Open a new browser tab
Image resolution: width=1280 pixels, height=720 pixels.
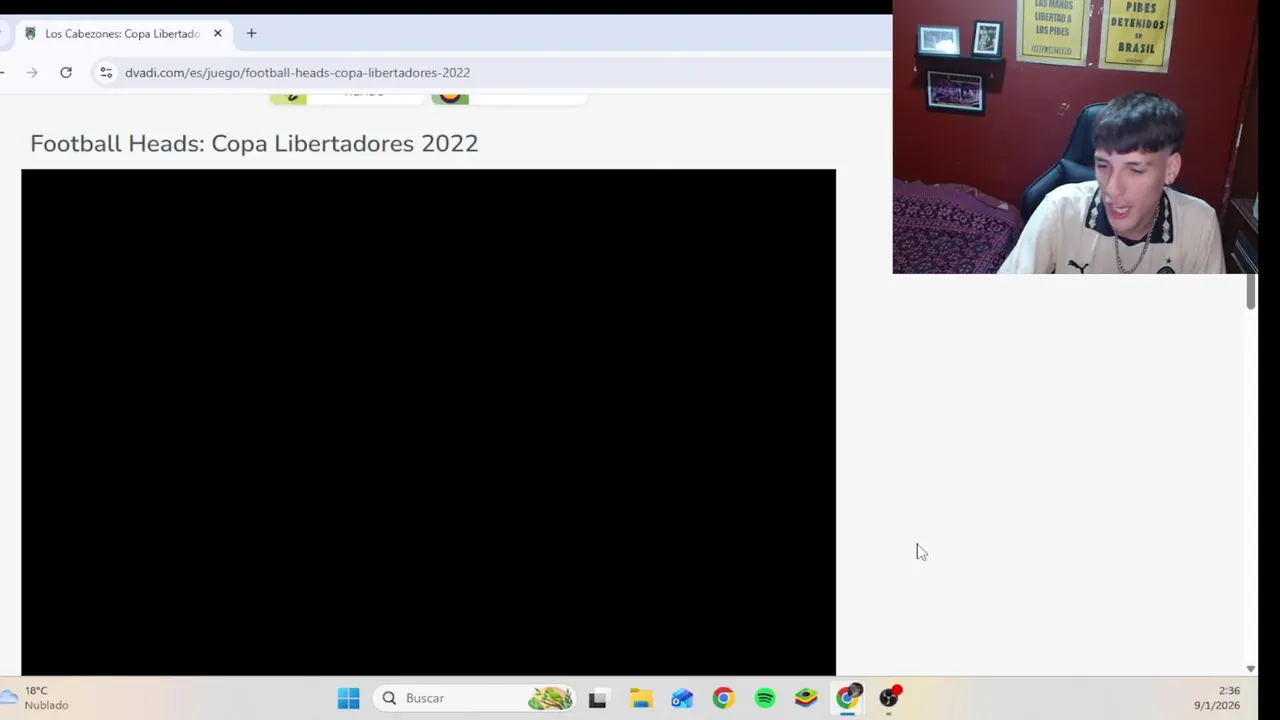[251, 33]
